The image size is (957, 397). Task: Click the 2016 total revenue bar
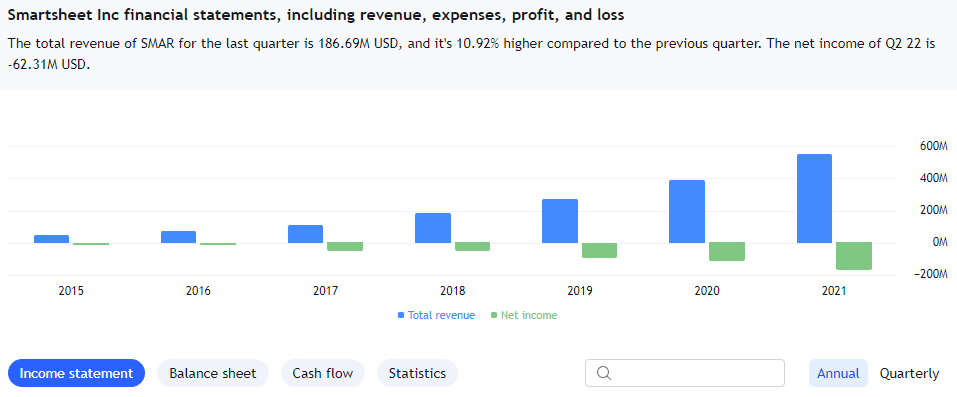[x=178, y=237]
